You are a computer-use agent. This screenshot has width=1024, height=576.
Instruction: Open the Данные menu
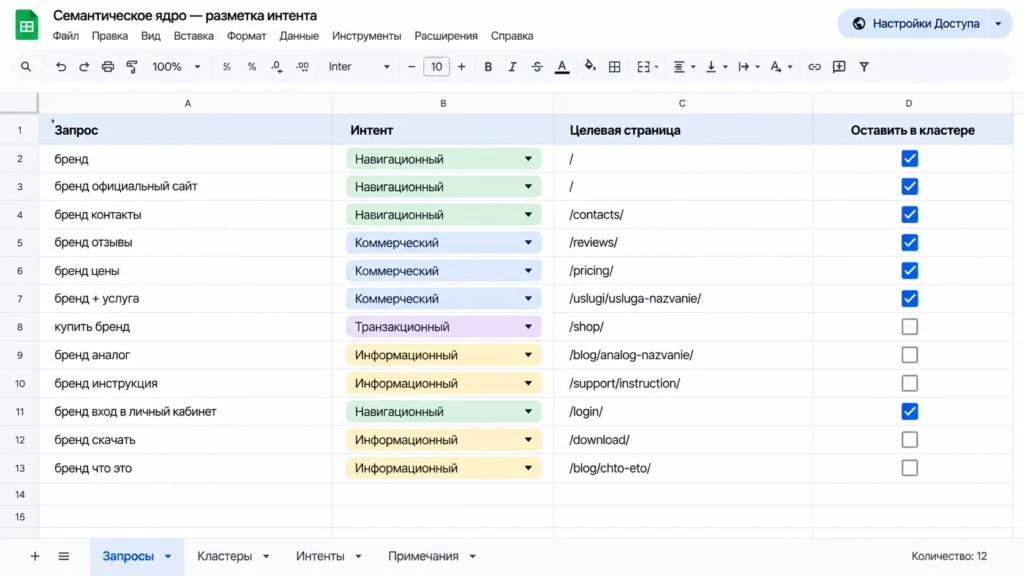[299, 36]
